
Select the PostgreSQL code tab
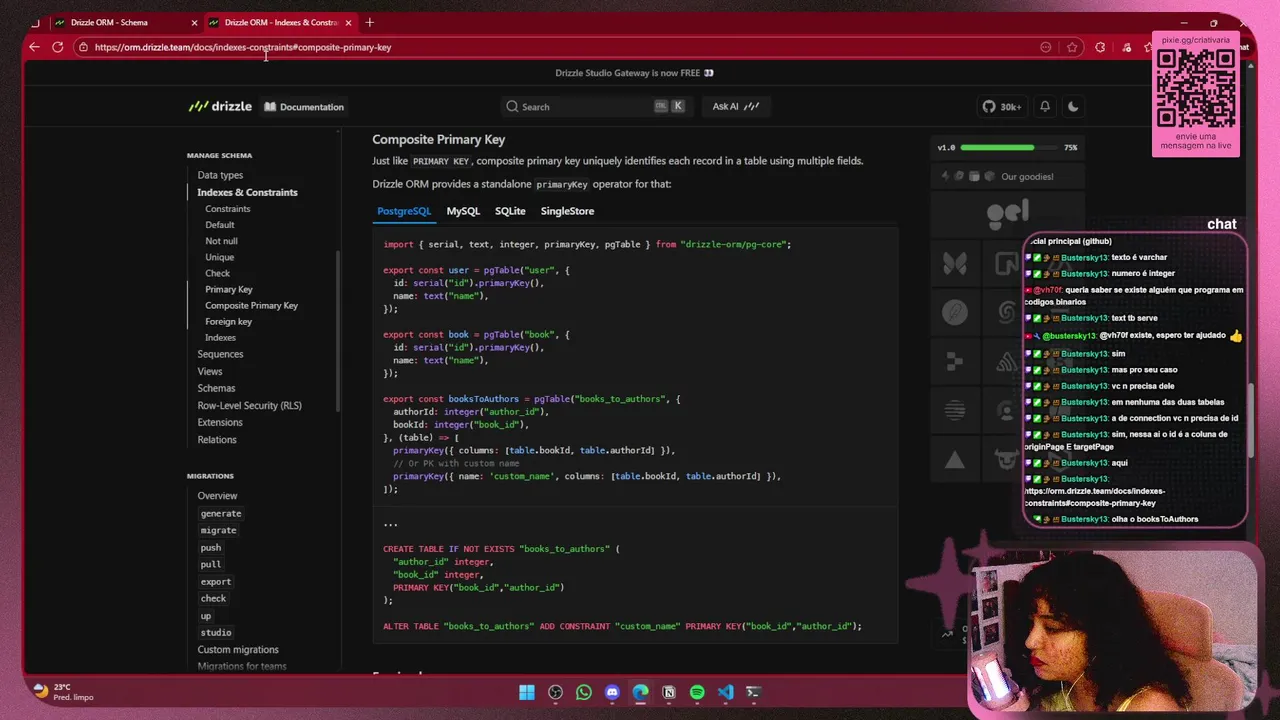point(404,211)
